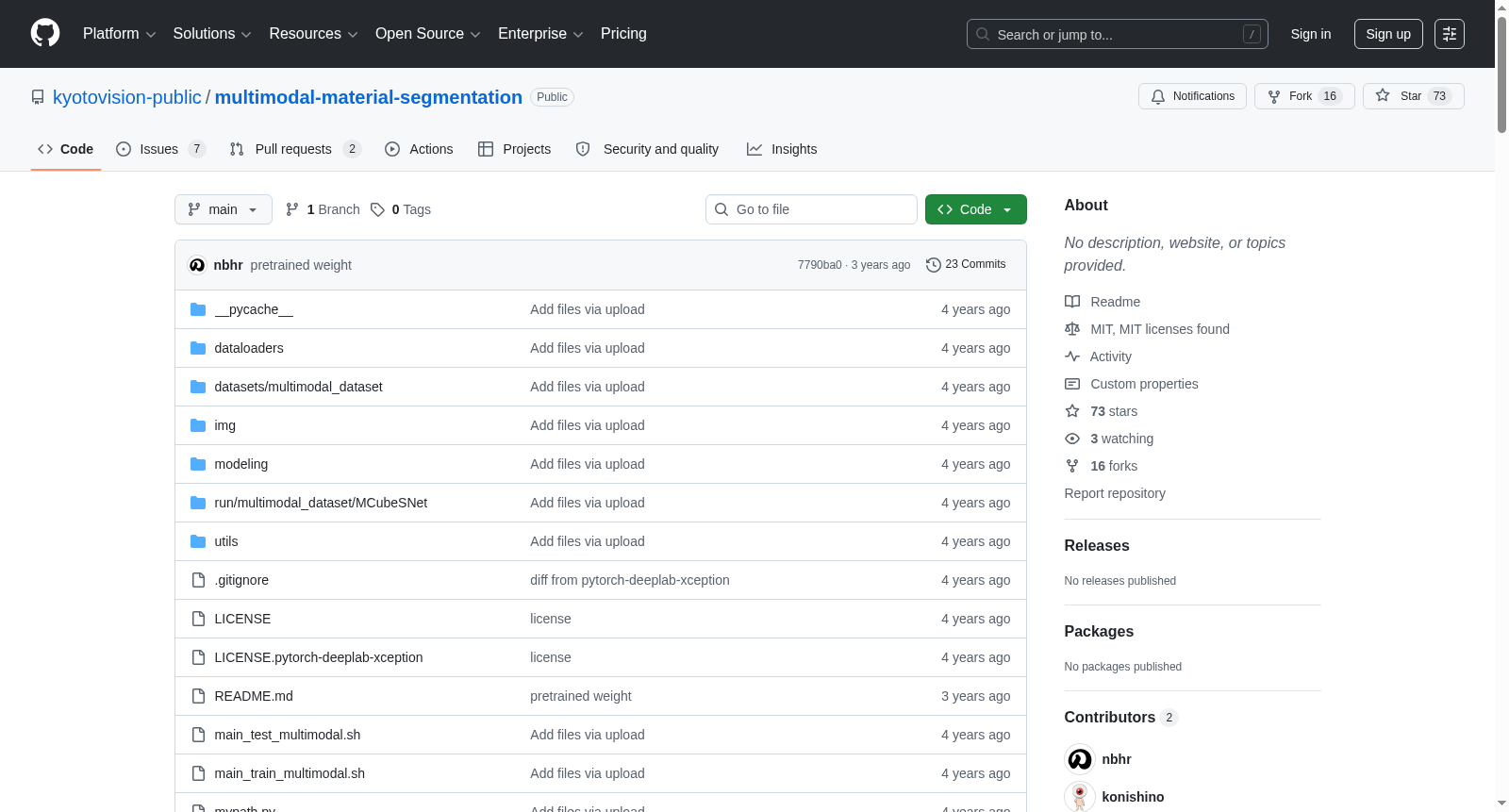The height and width of the screenshot is (812, 1509).
Task: Open the Contributors heading link
Action: [1120, 717]
